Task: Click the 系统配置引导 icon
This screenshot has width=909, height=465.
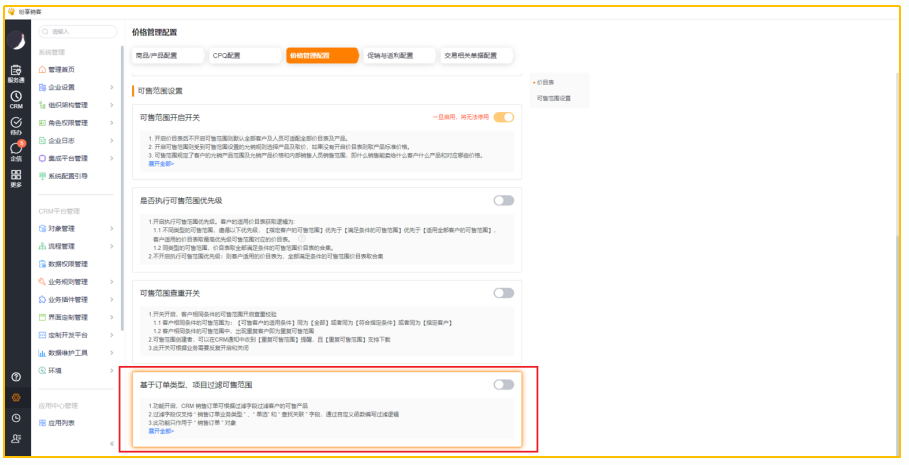Action: click(x=42, y=176)
